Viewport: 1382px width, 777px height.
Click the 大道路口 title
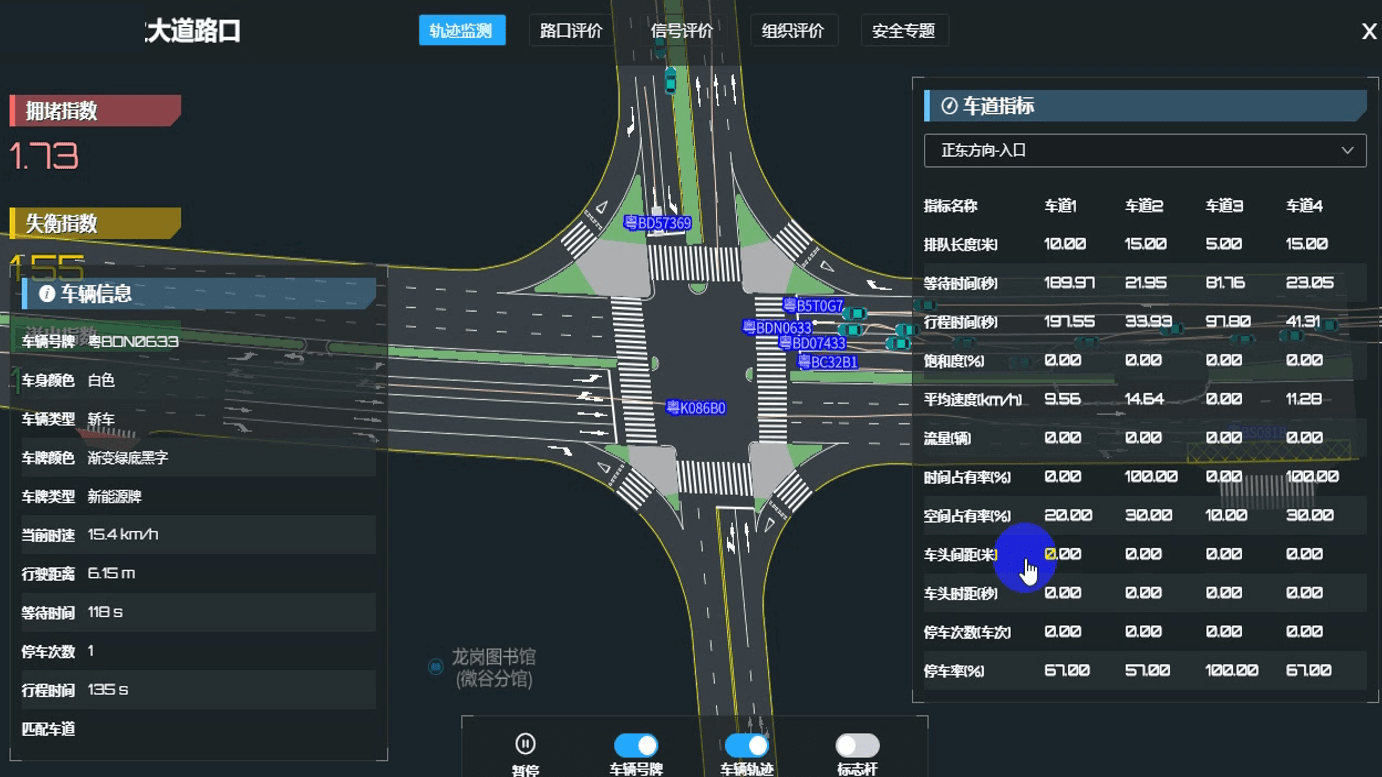point(194,31)
